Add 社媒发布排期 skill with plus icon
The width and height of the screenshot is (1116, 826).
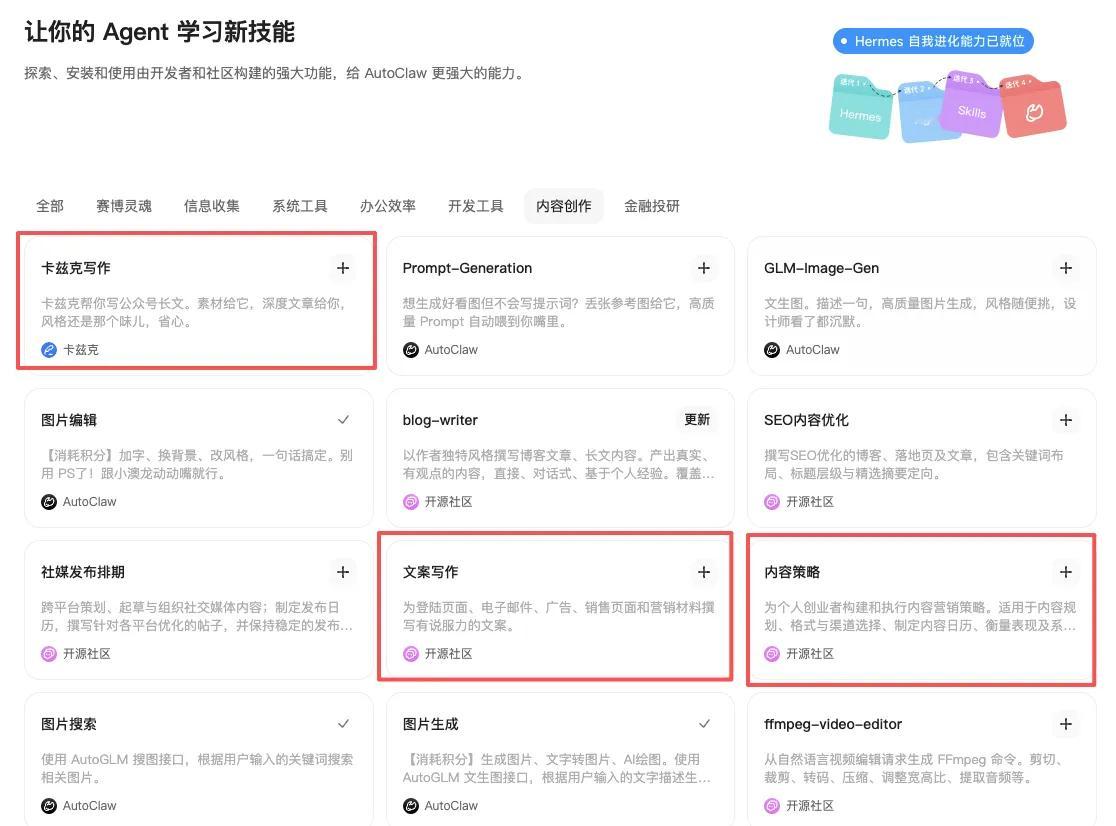(343, 572)
